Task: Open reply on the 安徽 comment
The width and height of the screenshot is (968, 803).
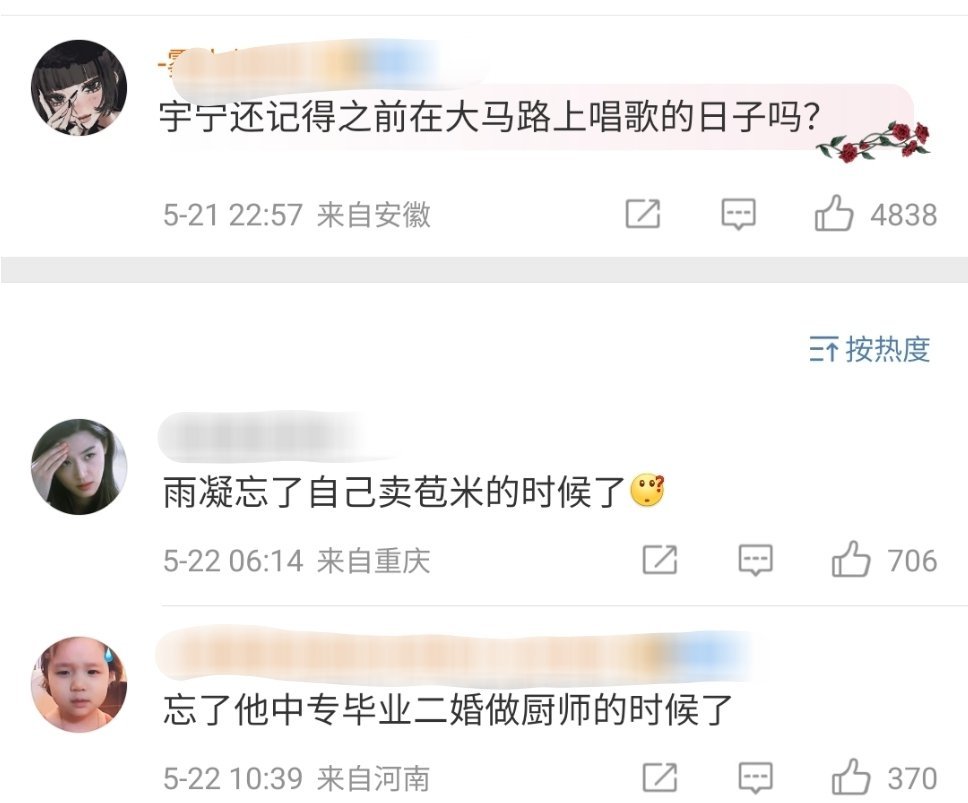Action: pyautogui.click(x=738, y=214)
